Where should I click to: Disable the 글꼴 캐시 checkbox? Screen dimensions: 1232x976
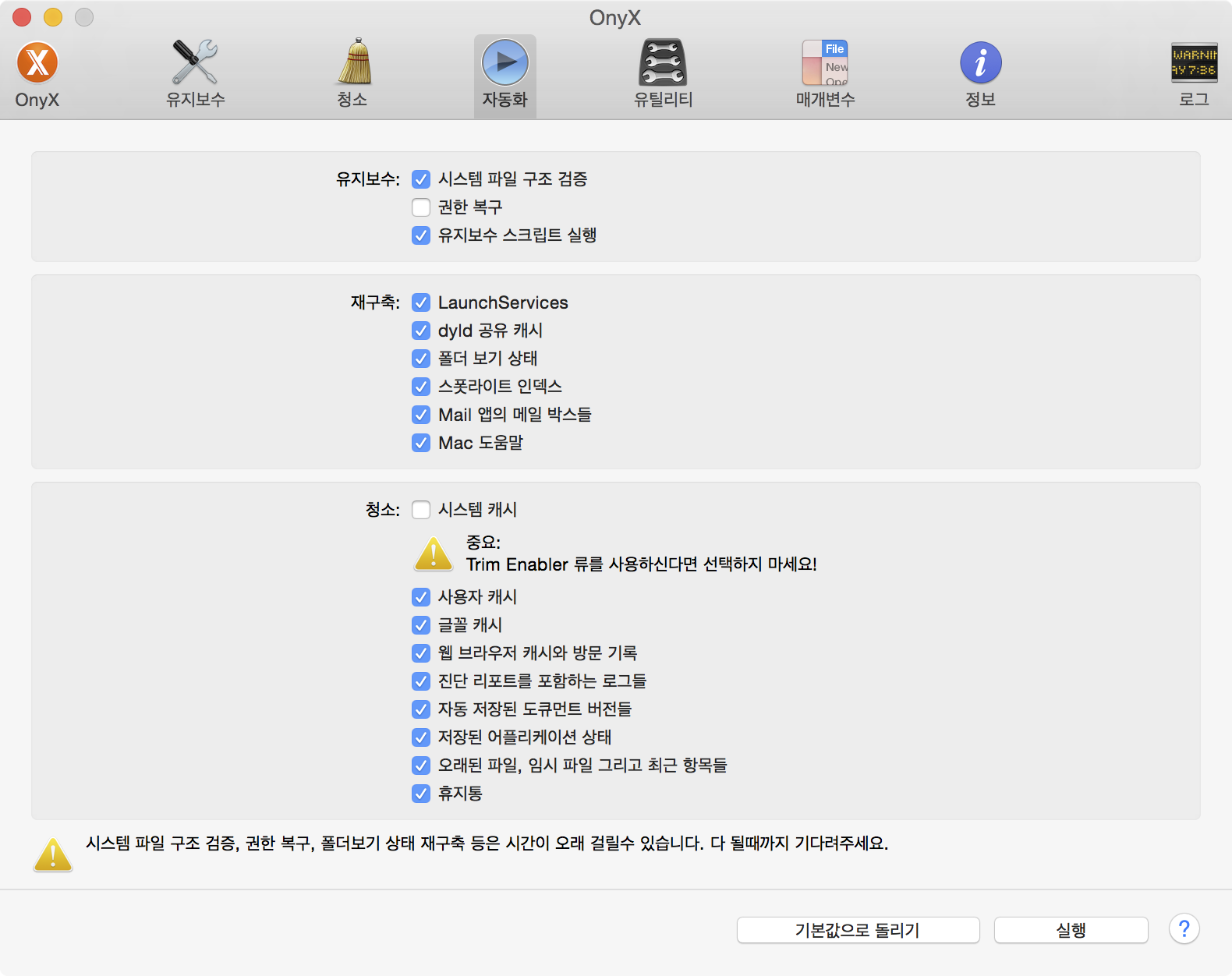(421, 625)
